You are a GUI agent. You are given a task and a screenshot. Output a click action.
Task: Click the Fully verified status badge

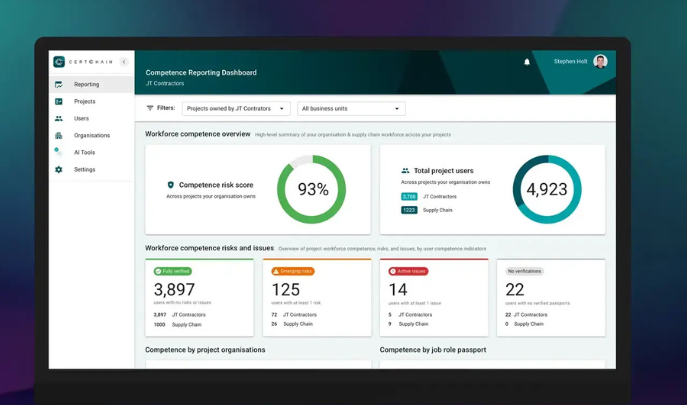[x=173, y=271]
